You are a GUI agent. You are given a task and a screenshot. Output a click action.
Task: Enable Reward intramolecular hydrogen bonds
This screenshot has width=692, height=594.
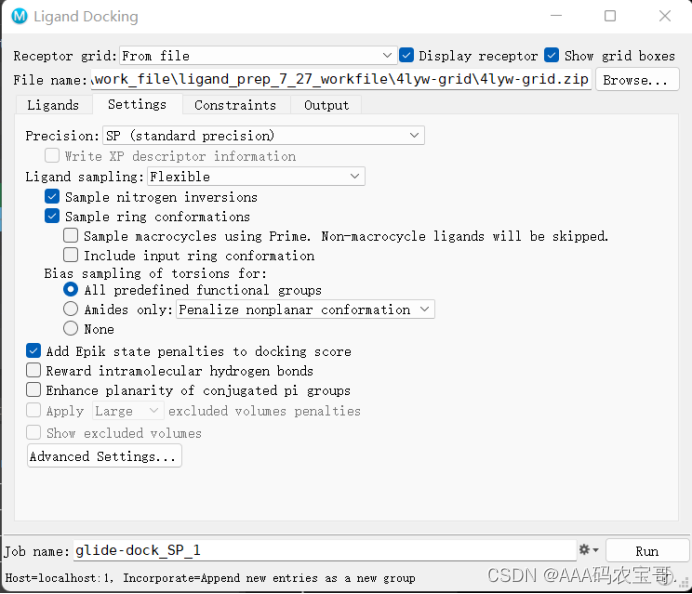[x=34, y=370]
